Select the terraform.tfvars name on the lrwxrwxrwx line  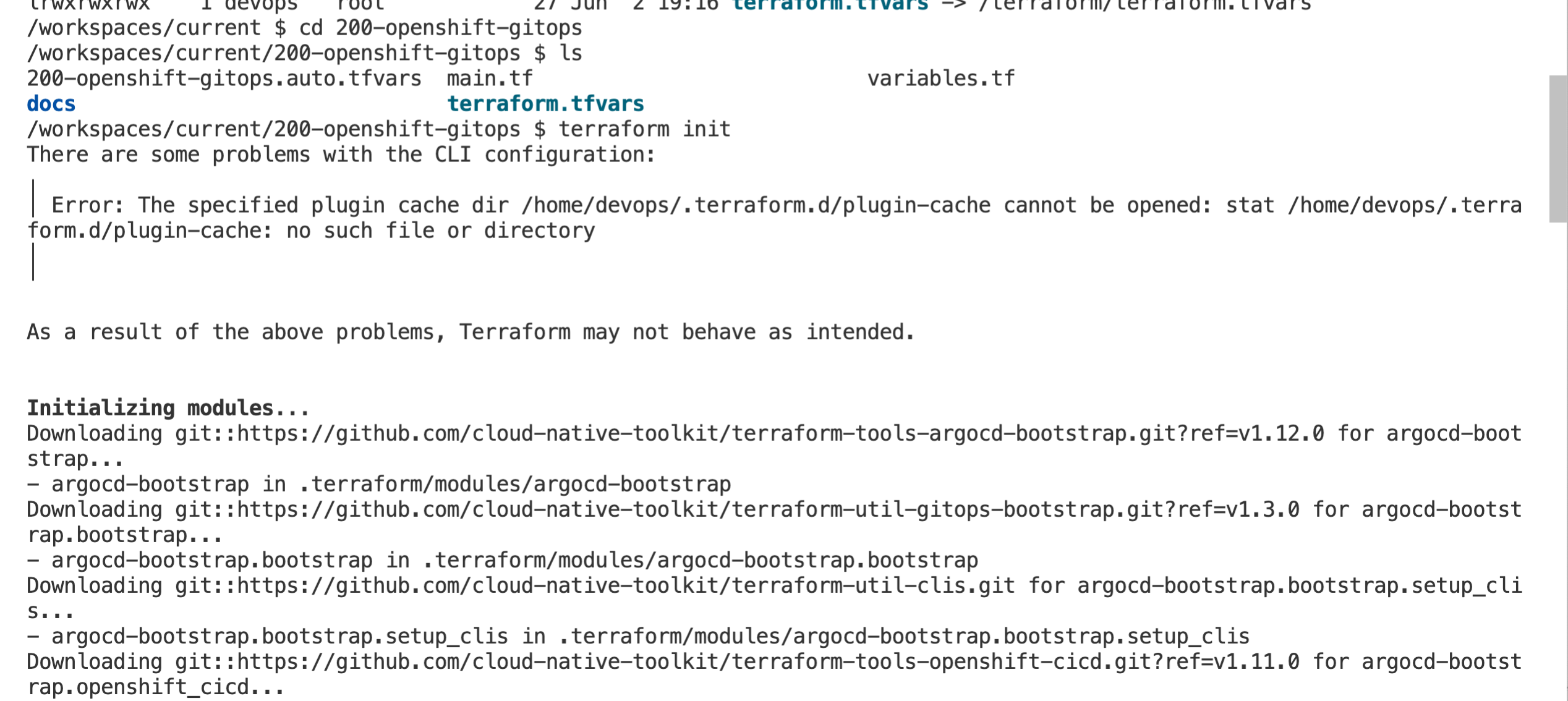coord(829,5)
